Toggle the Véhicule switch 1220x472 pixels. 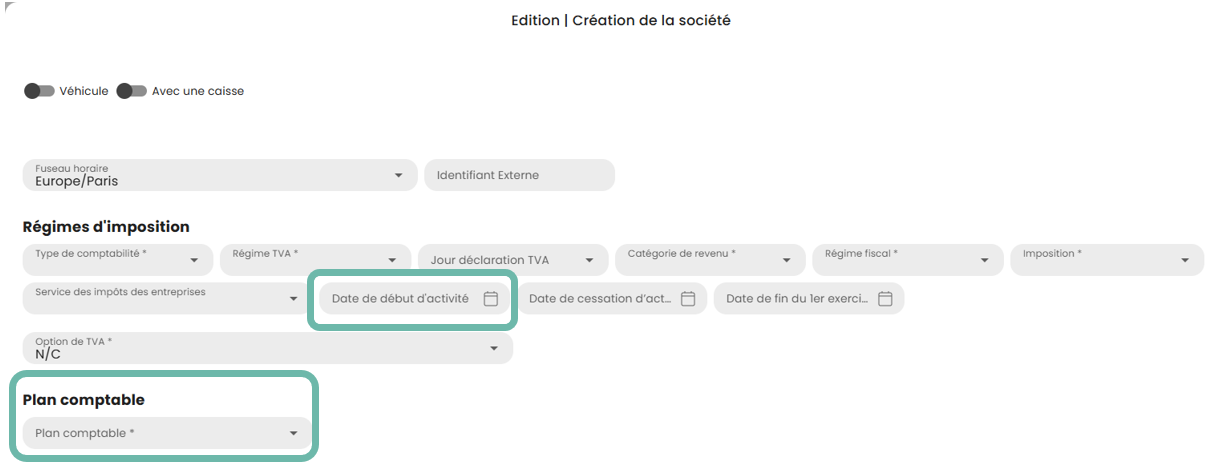(x=40, y=91)
